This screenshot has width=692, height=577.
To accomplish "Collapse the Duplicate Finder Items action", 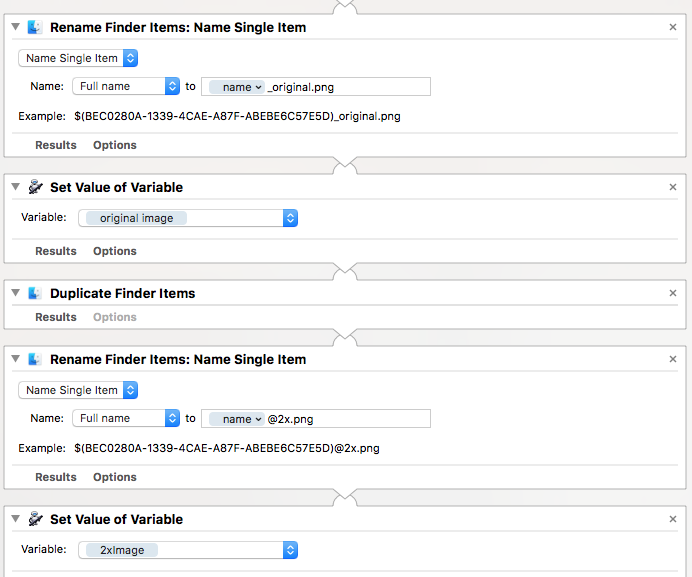I will point(15,293).
